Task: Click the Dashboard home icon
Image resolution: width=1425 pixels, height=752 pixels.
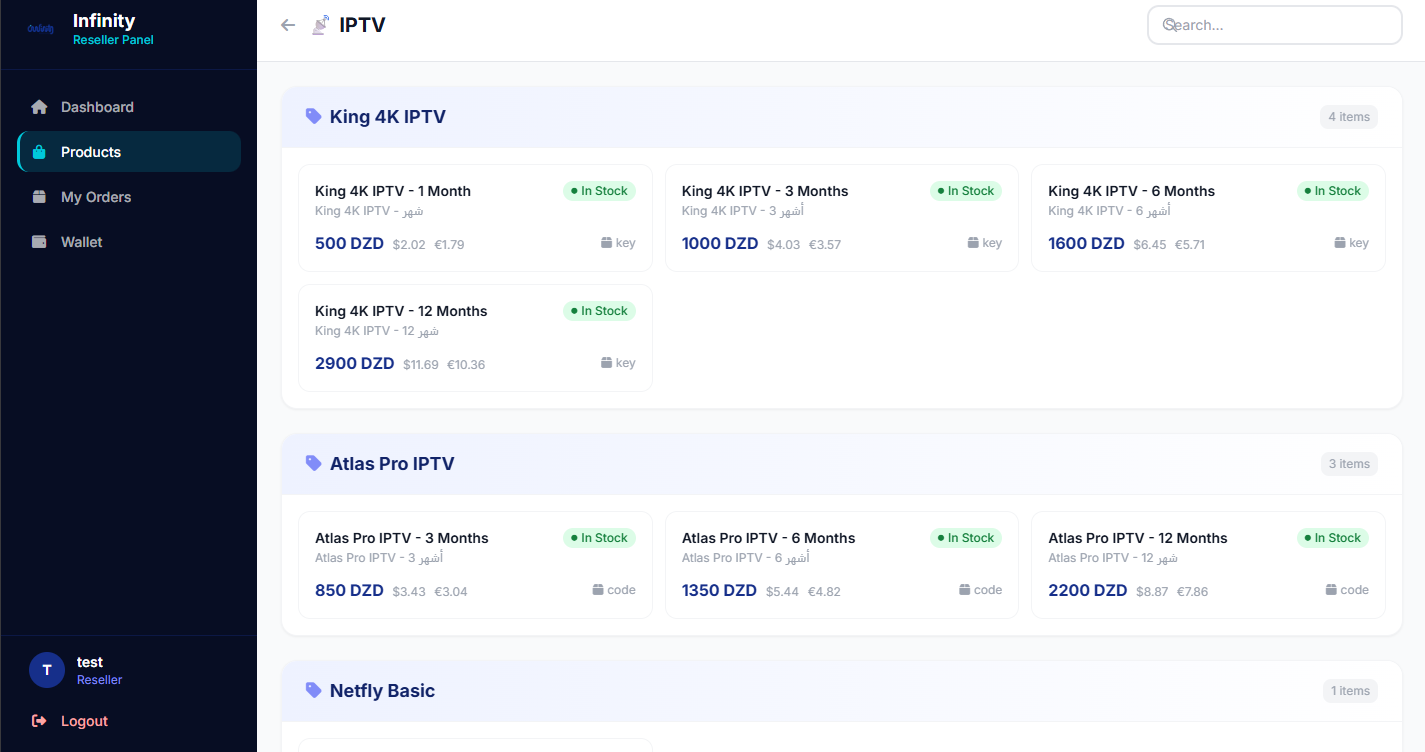Action: tap(39, 107)
